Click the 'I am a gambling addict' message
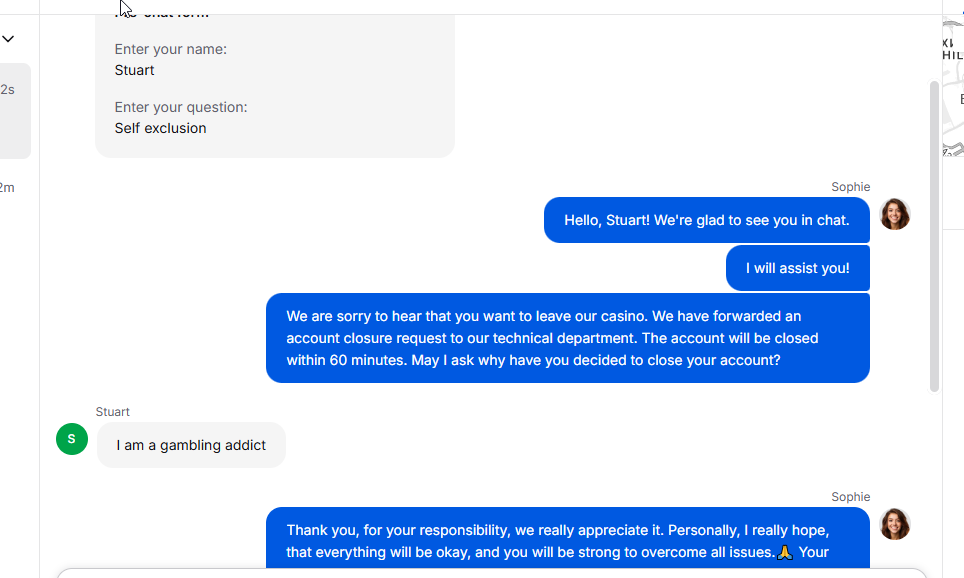This screenshot has height=578, width=964. pos(191,445)
